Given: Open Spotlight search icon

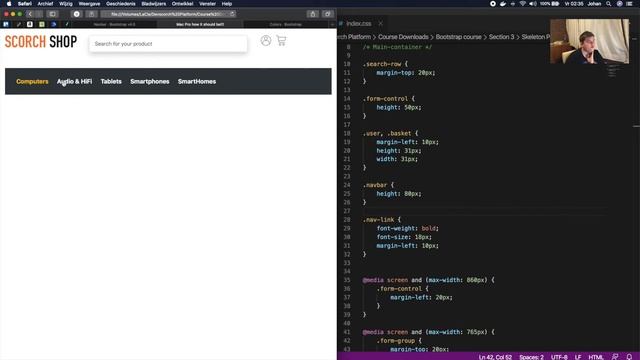Looking at the screenshot, I should (x=609, y=4).
